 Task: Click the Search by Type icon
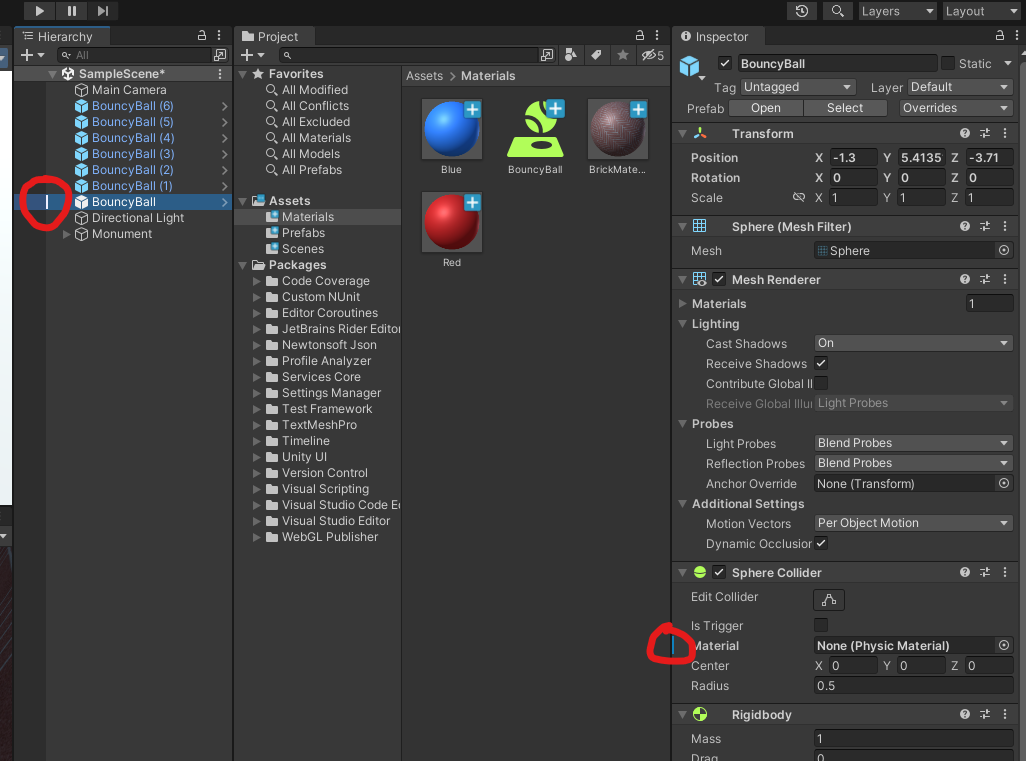571,55
